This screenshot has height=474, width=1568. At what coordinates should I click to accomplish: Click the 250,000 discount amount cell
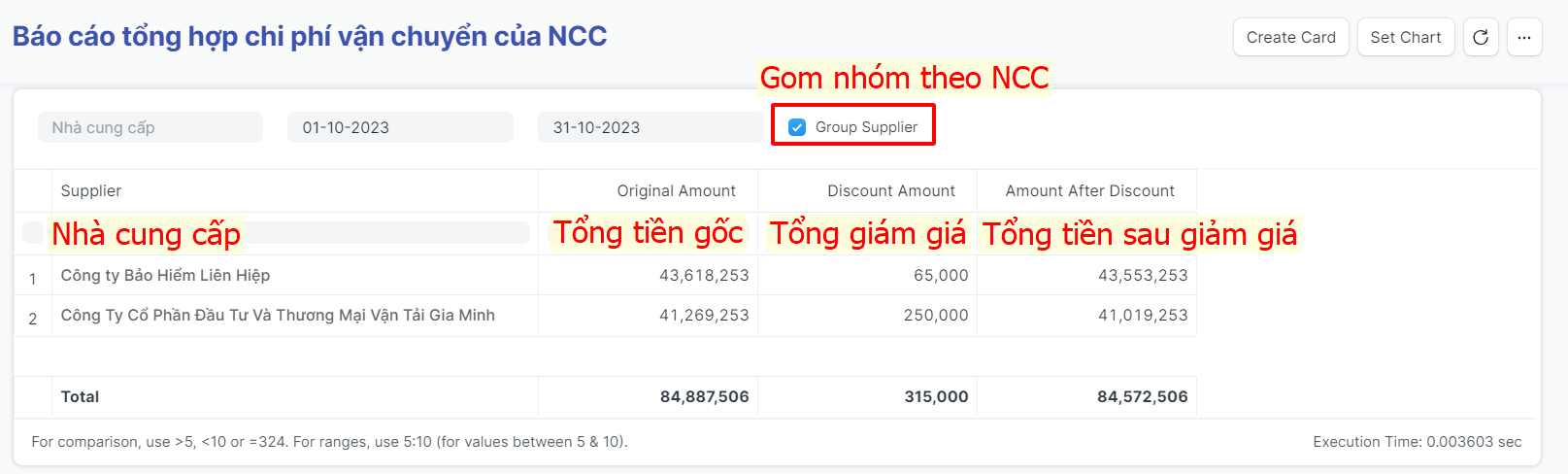pyautogui.click(x=936, y=316)
